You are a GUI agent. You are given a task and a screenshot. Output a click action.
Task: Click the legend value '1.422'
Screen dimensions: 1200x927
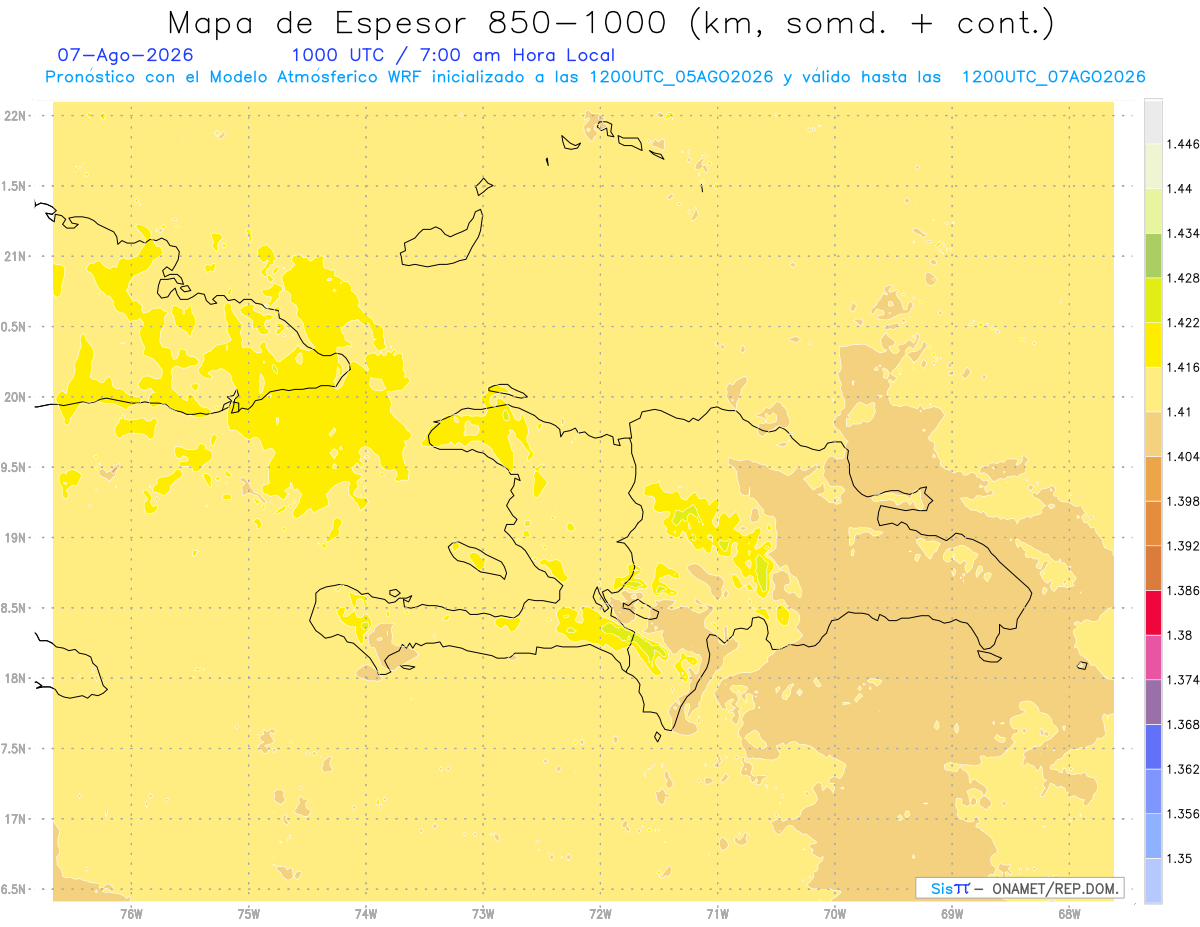coord(1183,323)
